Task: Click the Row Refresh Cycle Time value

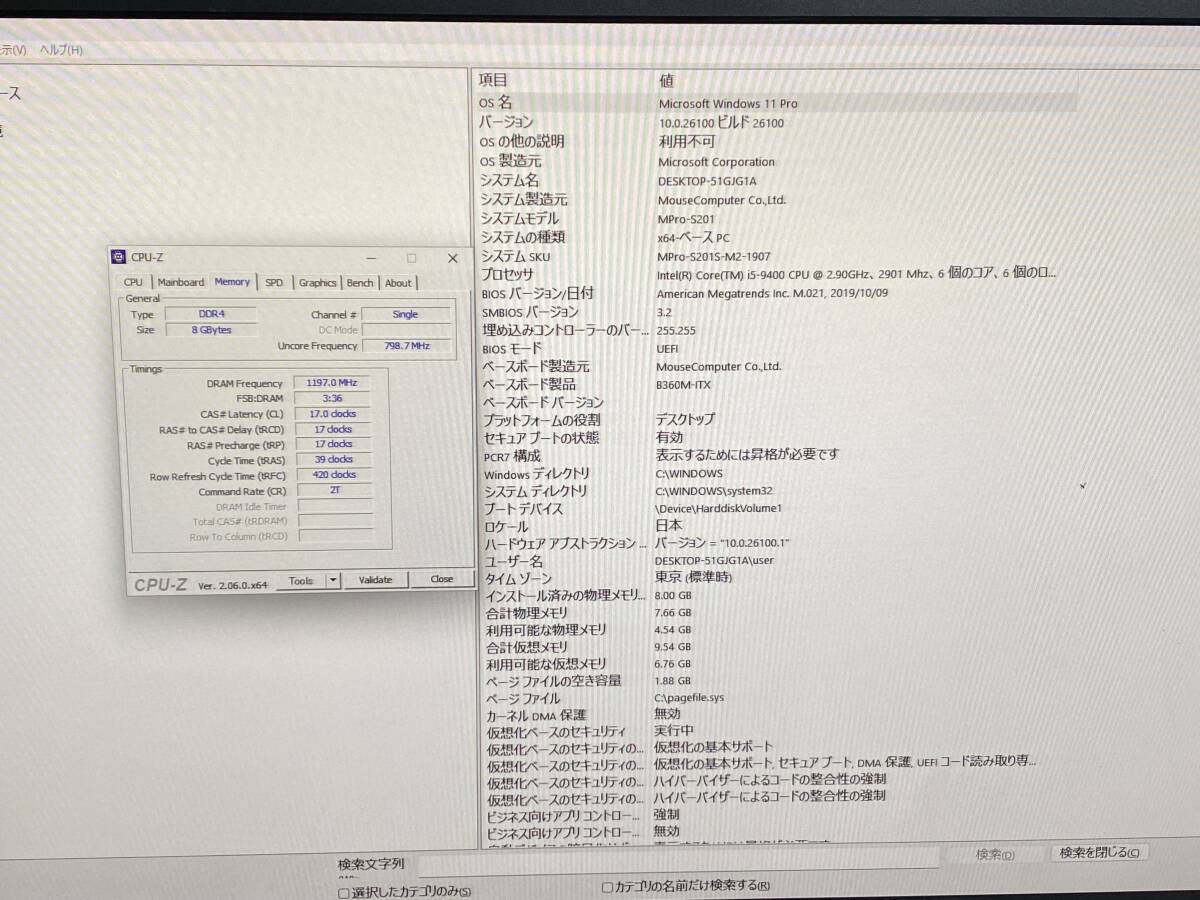Action: click(x=335, y=475)
